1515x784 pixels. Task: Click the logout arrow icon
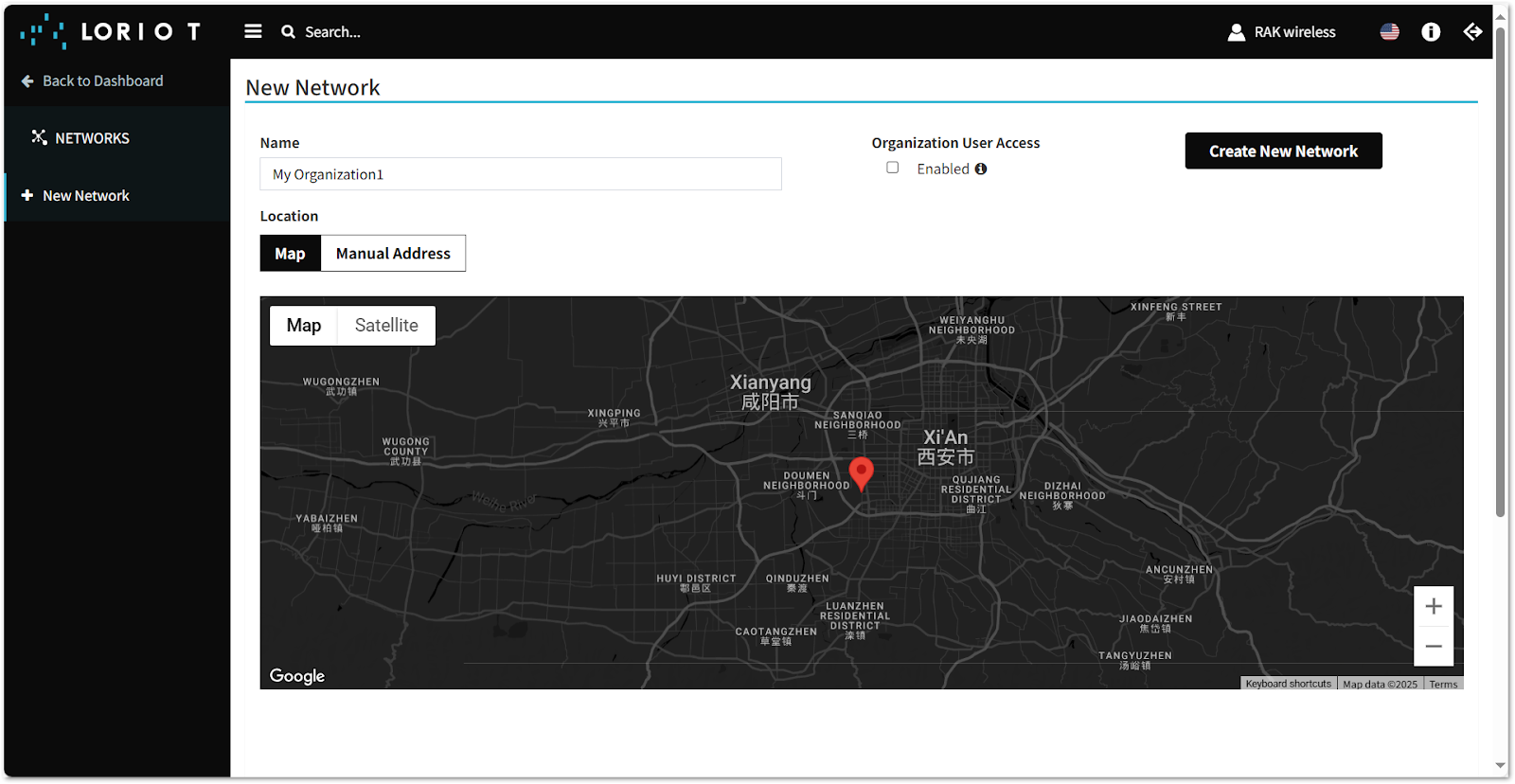click(x=1472, y=32)
